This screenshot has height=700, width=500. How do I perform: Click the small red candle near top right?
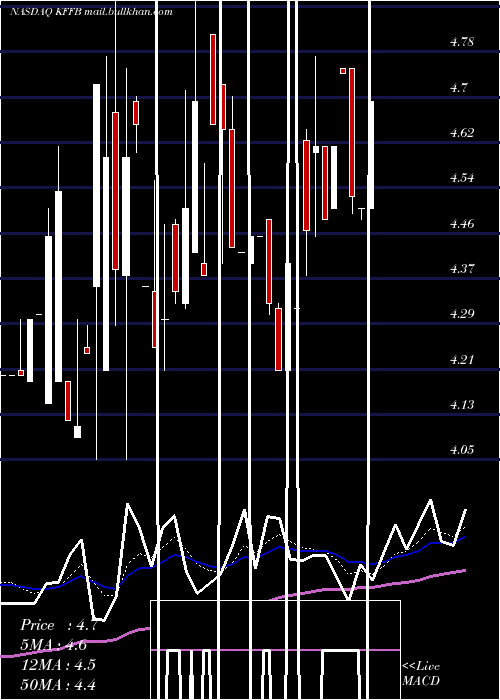343,71
